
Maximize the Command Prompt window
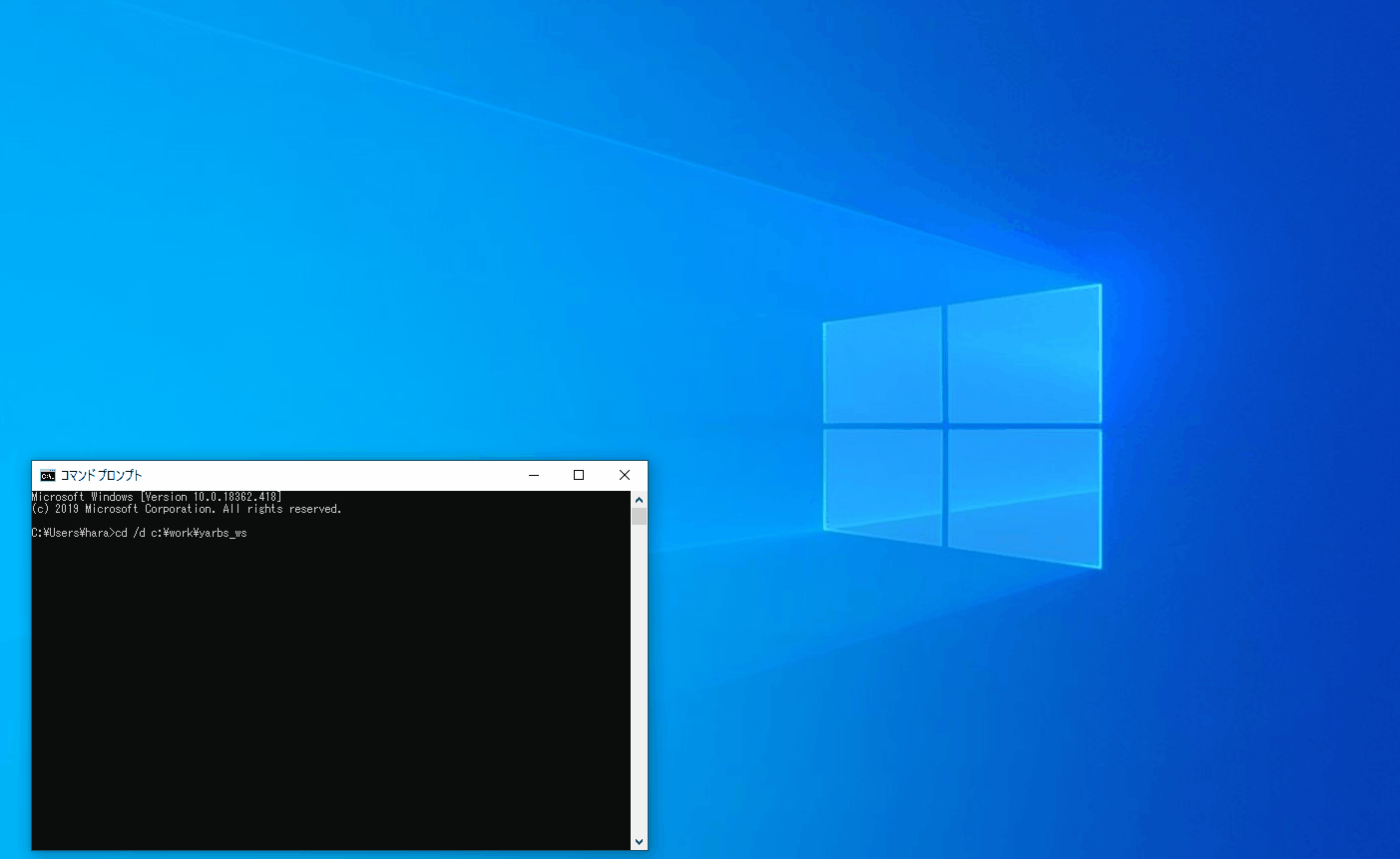[x=579, y=475]
